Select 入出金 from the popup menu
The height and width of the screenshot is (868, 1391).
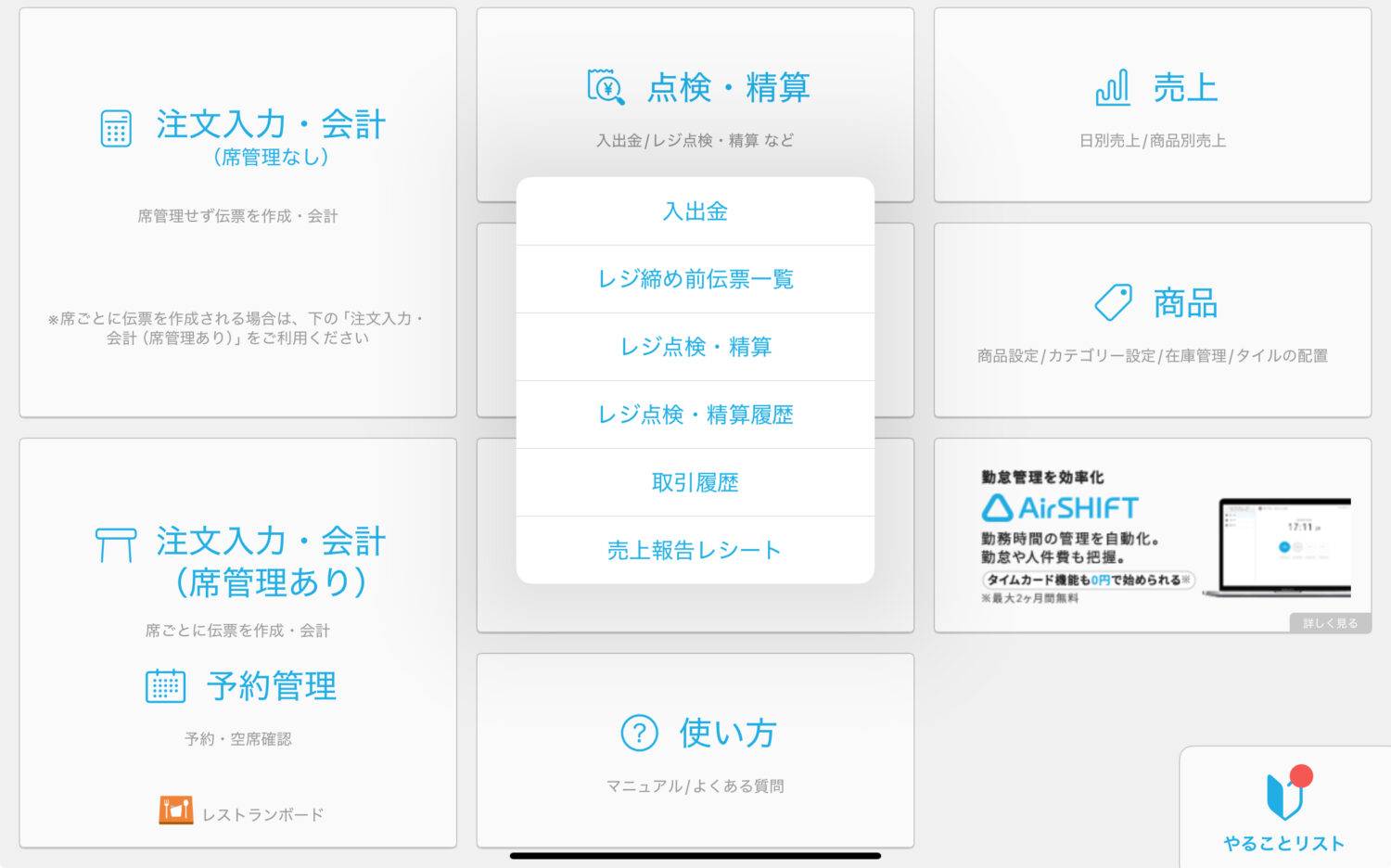(x=695, y=211)
